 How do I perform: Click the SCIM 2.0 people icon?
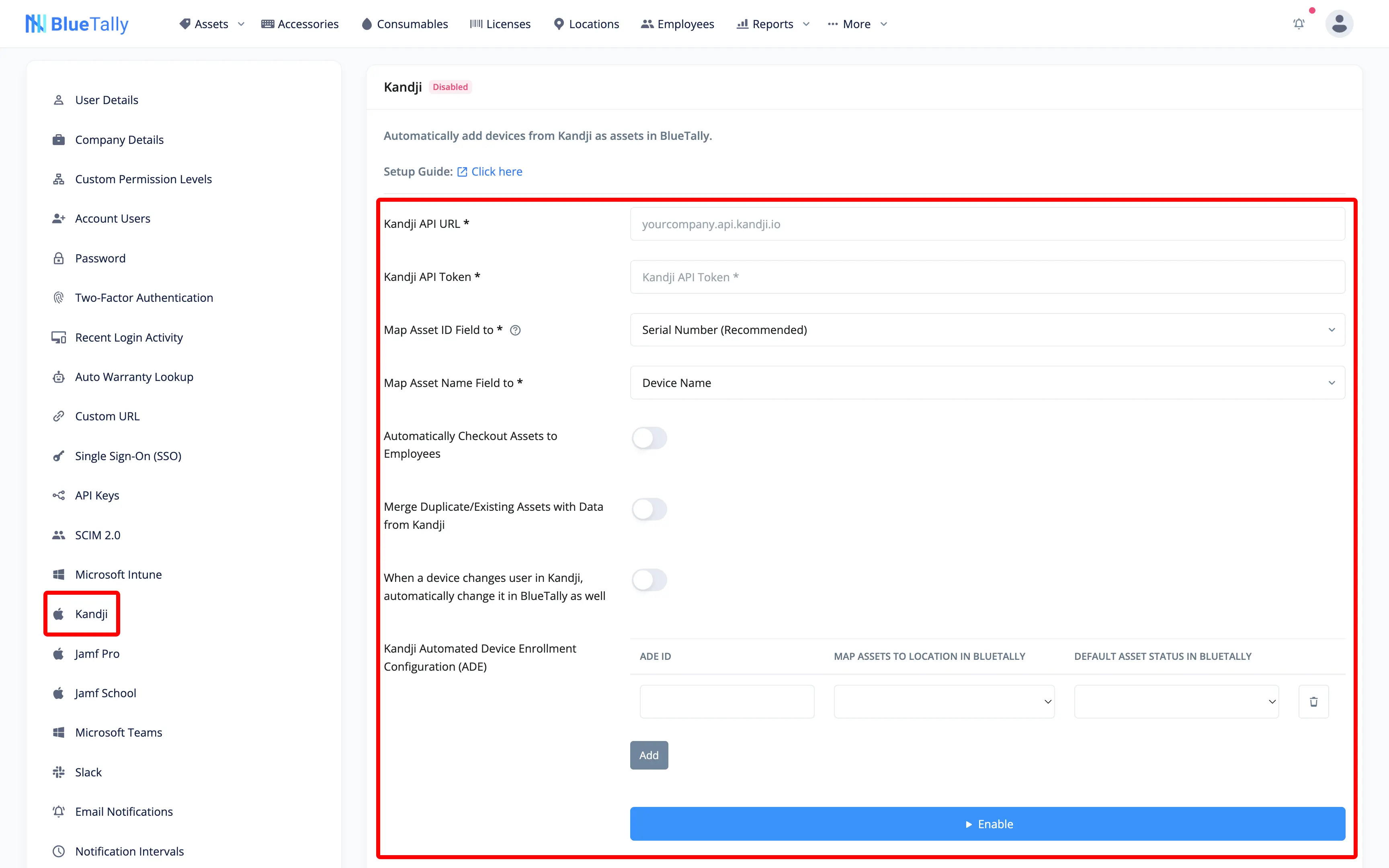pos(59,535)
